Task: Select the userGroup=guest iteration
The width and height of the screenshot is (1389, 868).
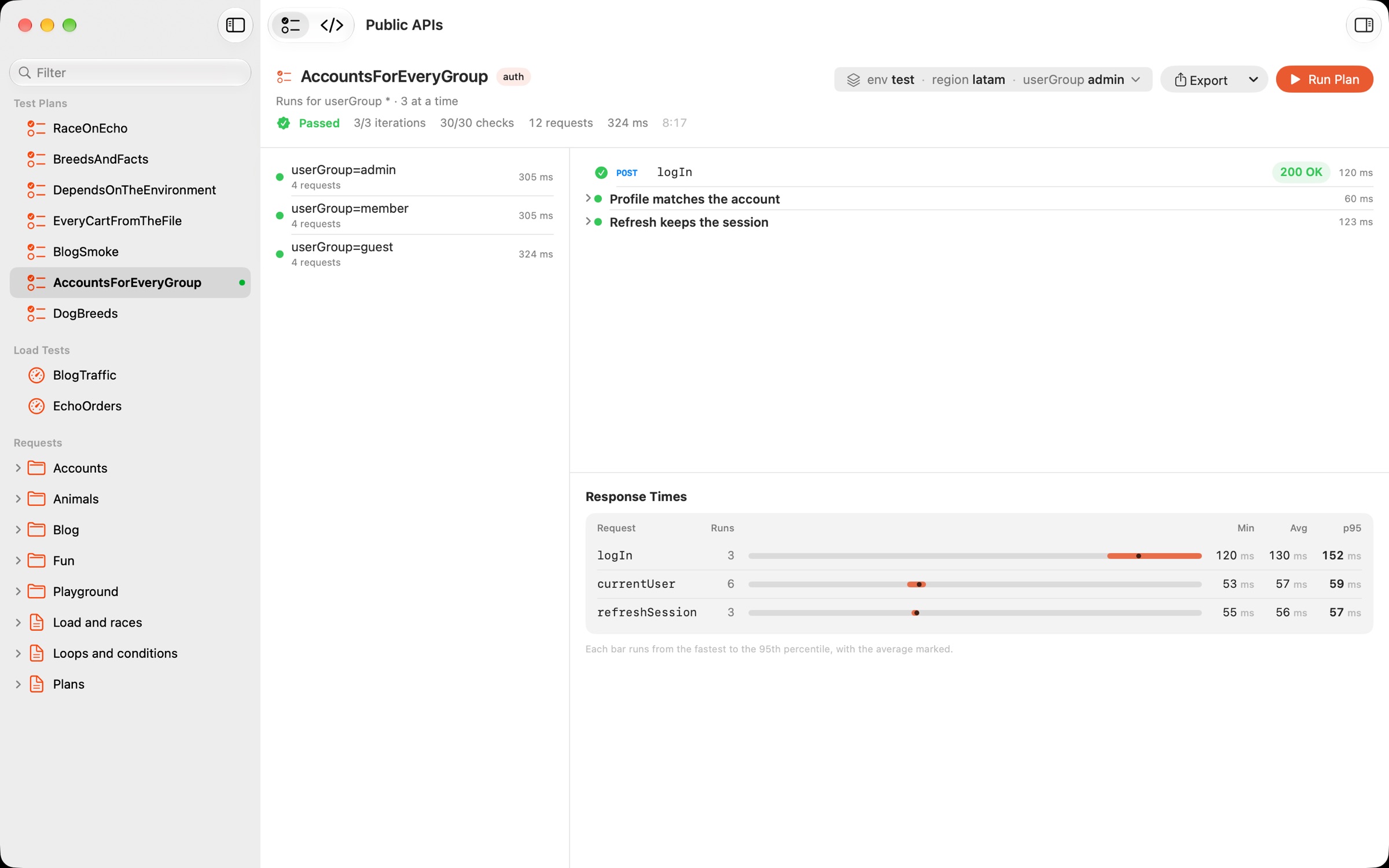Action: click(x=414, y=254)
